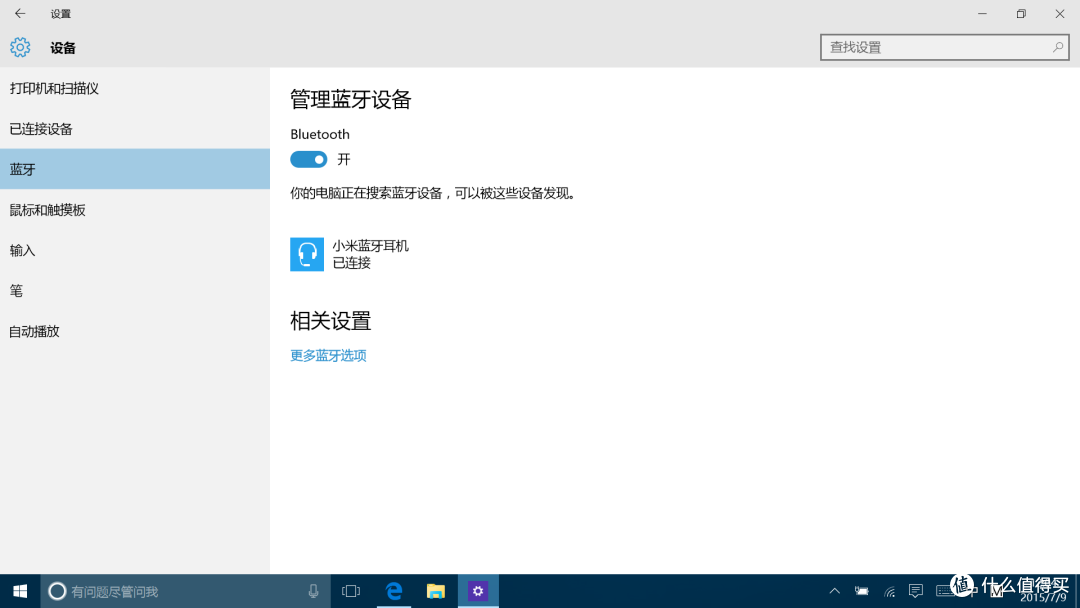Minimize the Settings window
1080x608 pixels.
coord(982,13)
